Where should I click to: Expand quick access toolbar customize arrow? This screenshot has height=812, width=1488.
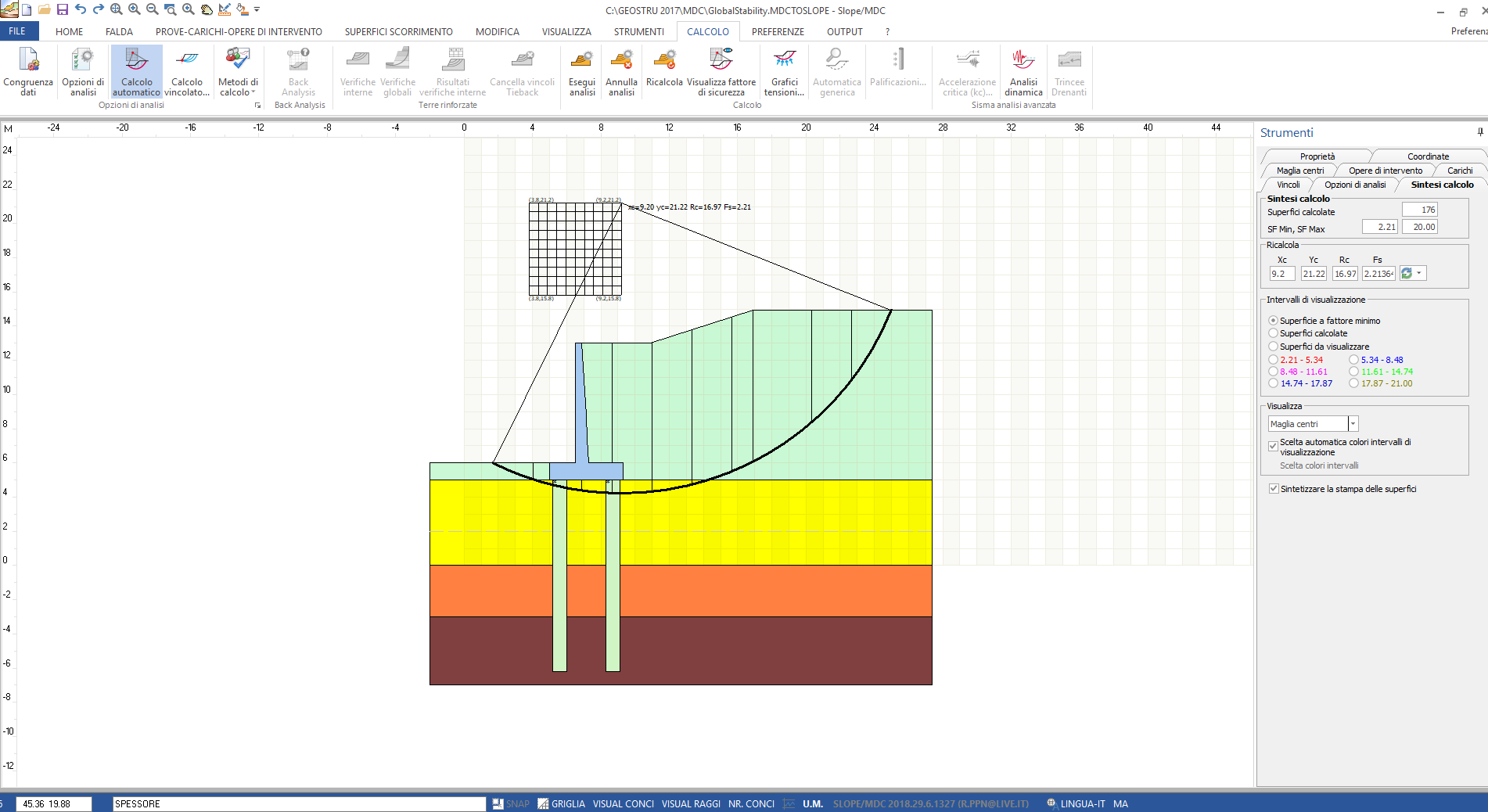click(x=257, y=9)
